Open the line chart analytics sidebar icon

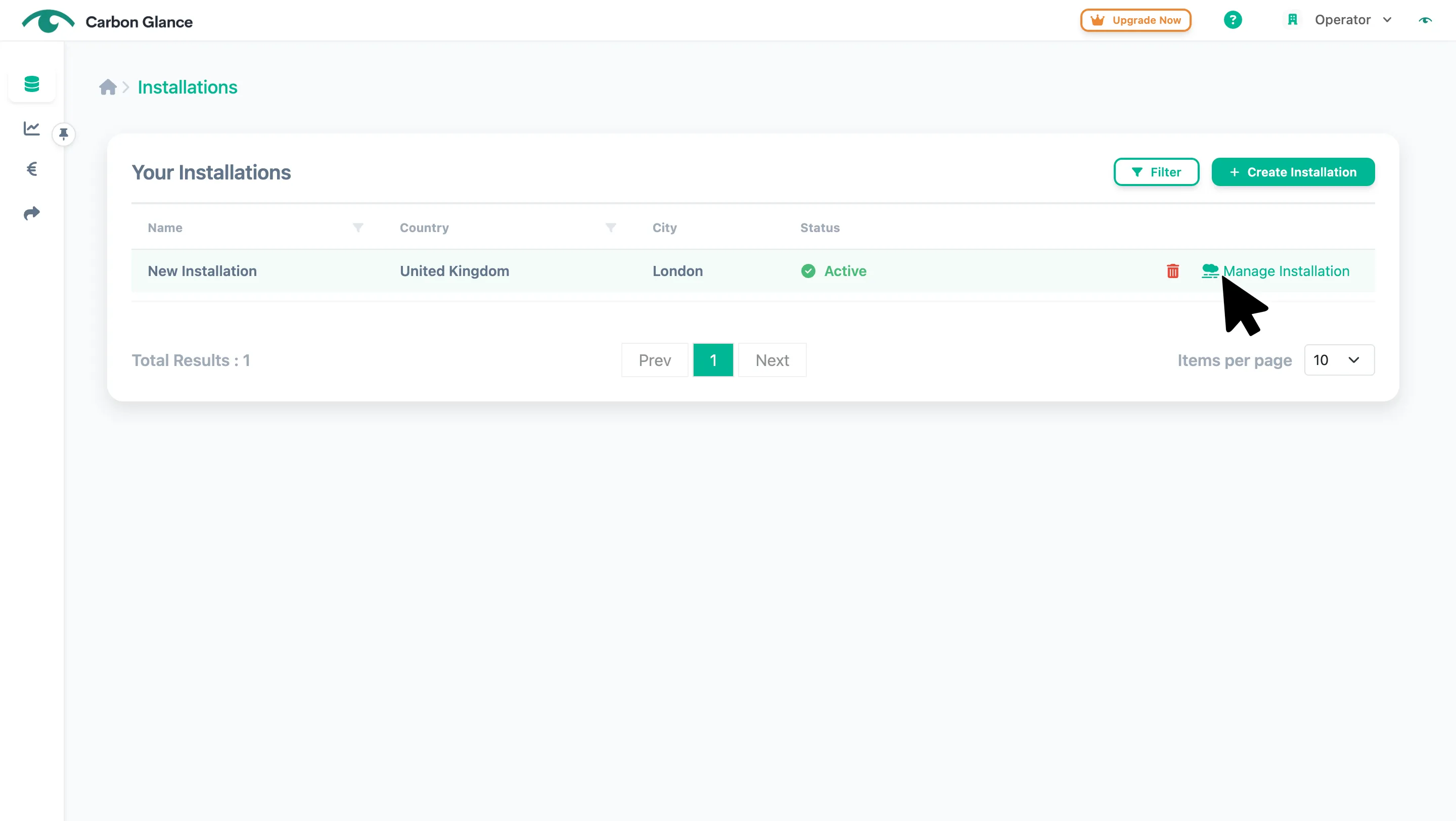tap(32, 128)
